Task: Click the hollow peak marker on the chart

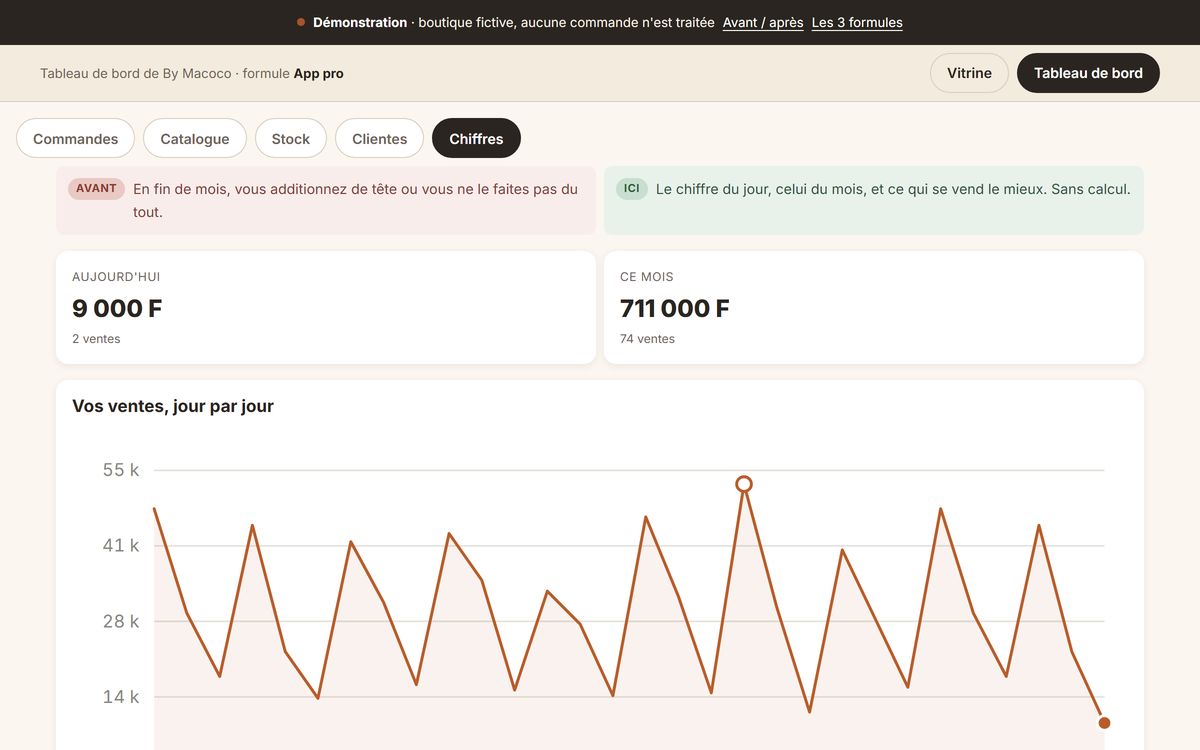Action: tap(744, 484)
